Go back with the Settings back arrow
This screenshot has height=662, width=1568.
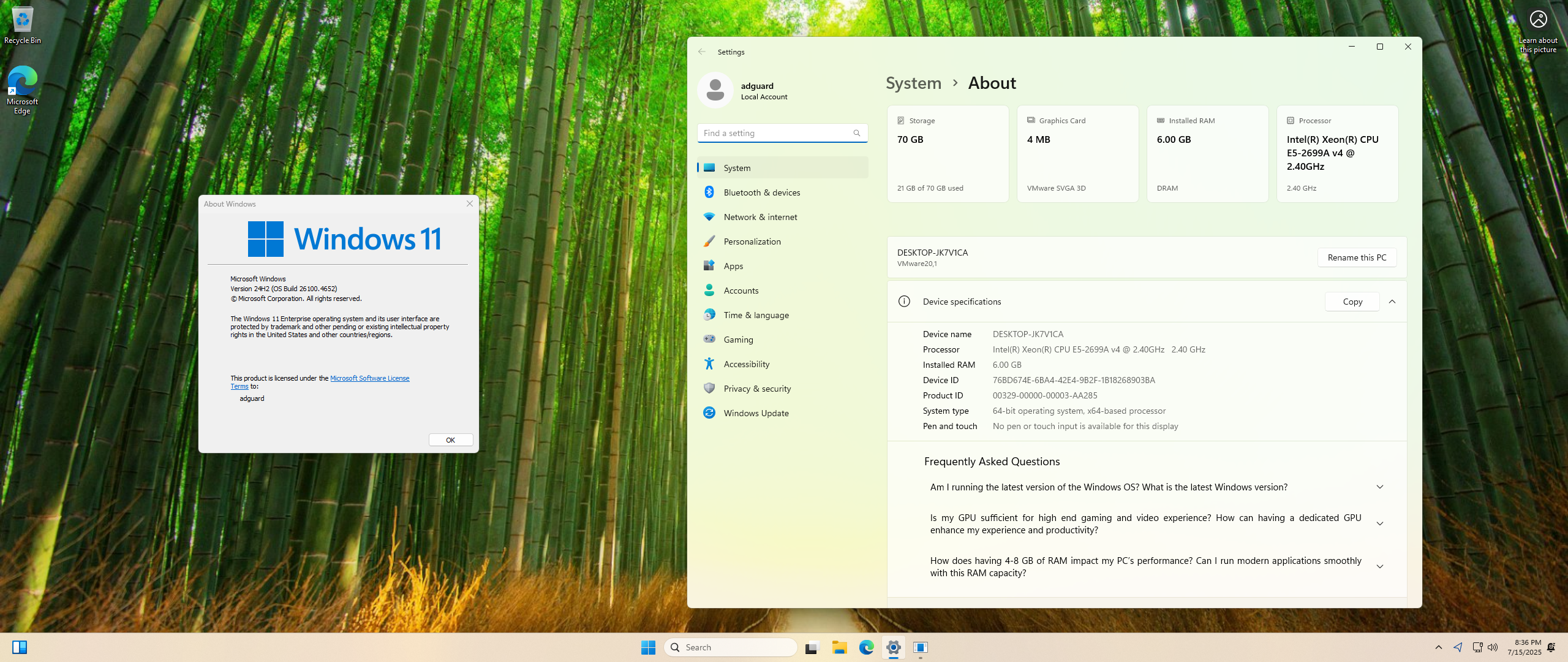[702, 52]
